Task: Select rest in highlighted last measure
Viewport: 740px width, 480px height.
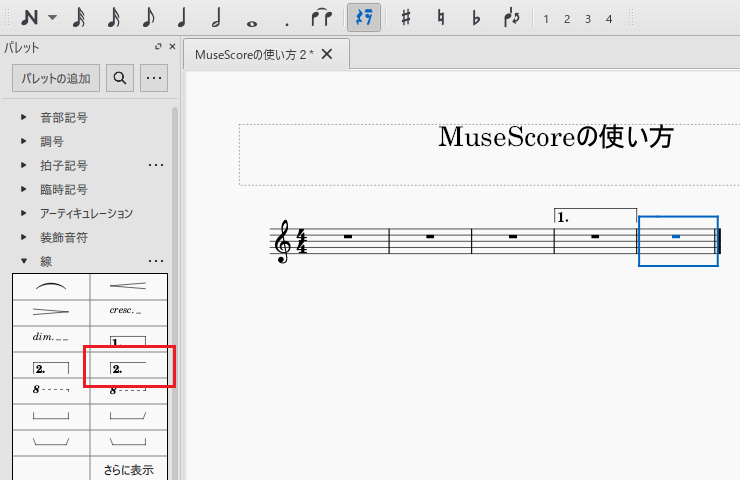Action: 676,236
